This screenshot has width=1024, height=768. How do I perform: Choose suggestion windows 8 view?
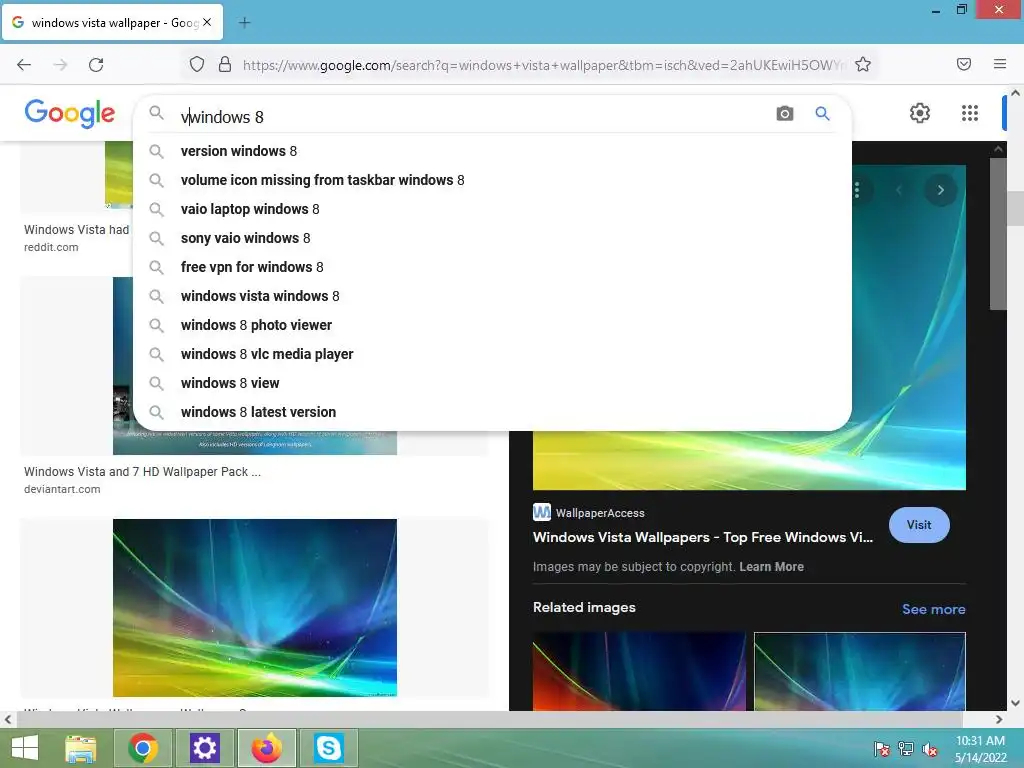[230, 383]
